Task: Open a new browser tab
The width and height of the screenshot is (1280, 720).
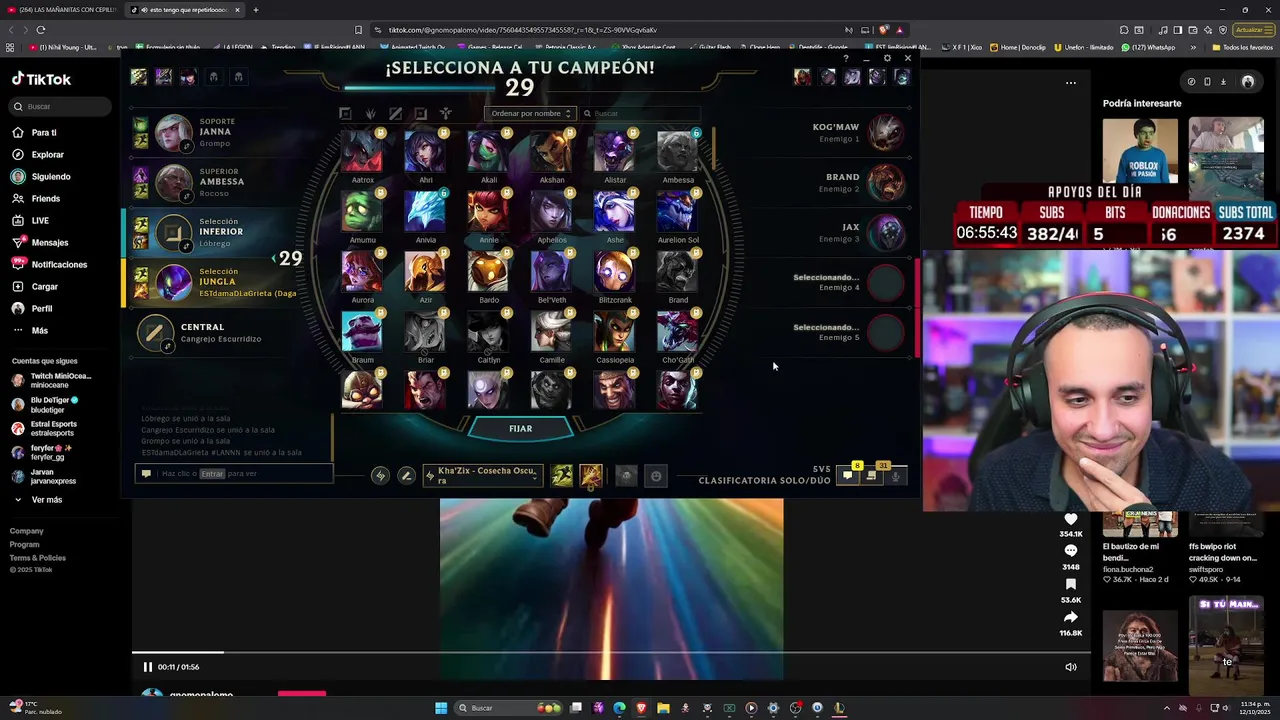Action: coord(256,10)
